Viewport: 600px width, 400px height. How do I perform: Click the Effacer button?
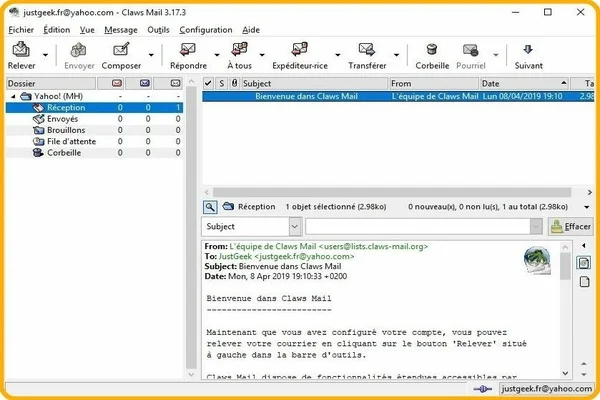(571, 227)
